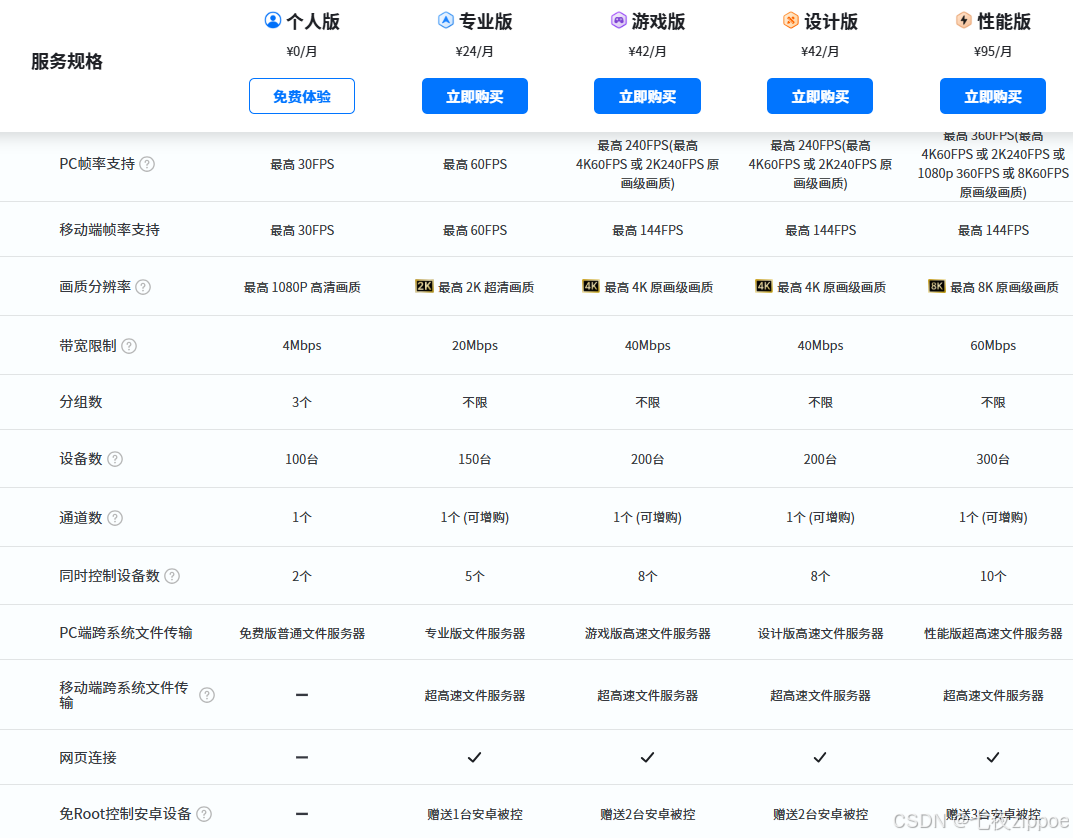Click the 8K badge in 性能版 column

[x=937, y=286]
